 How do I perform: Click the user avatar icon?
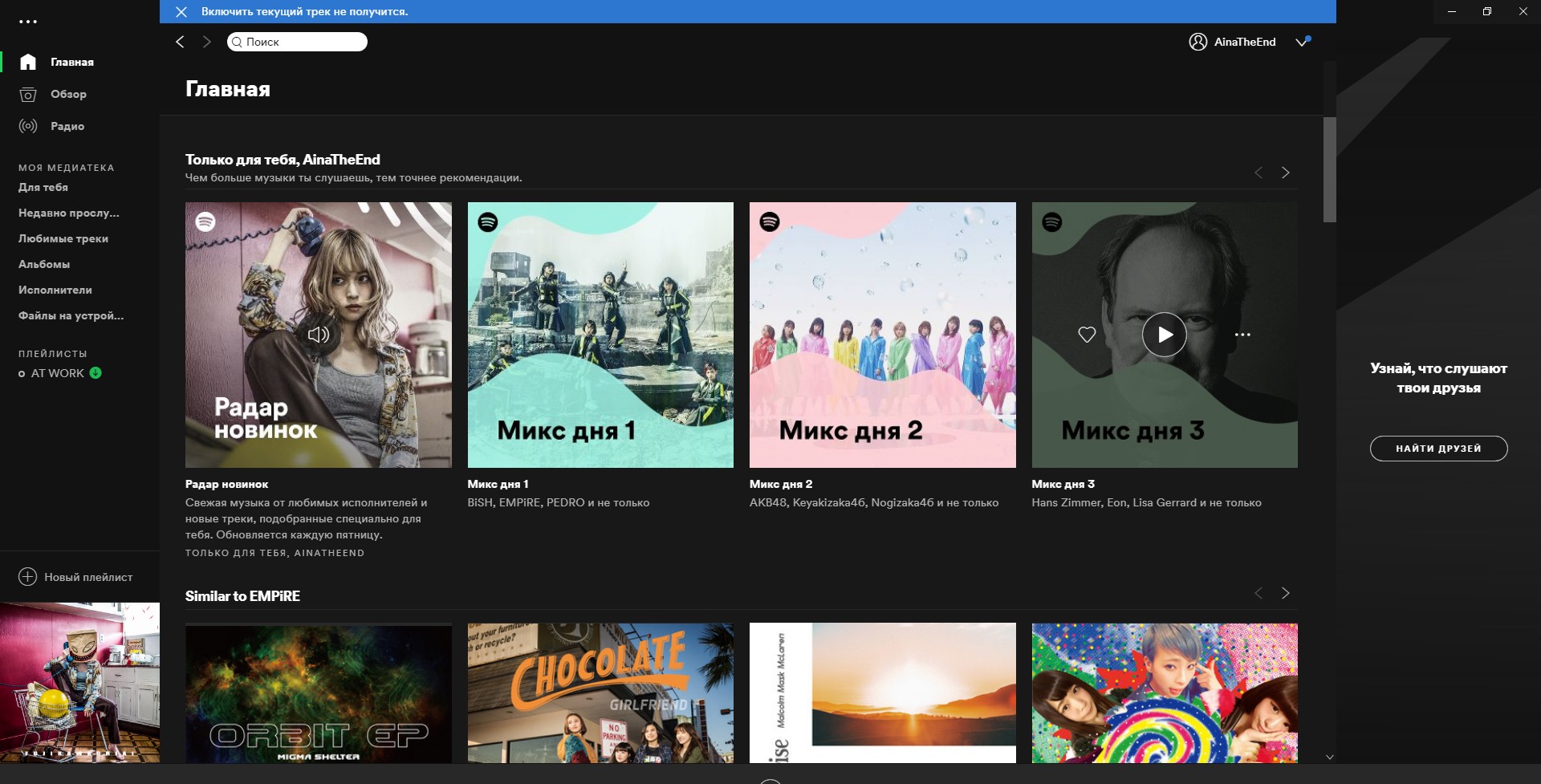point(1197,42)
